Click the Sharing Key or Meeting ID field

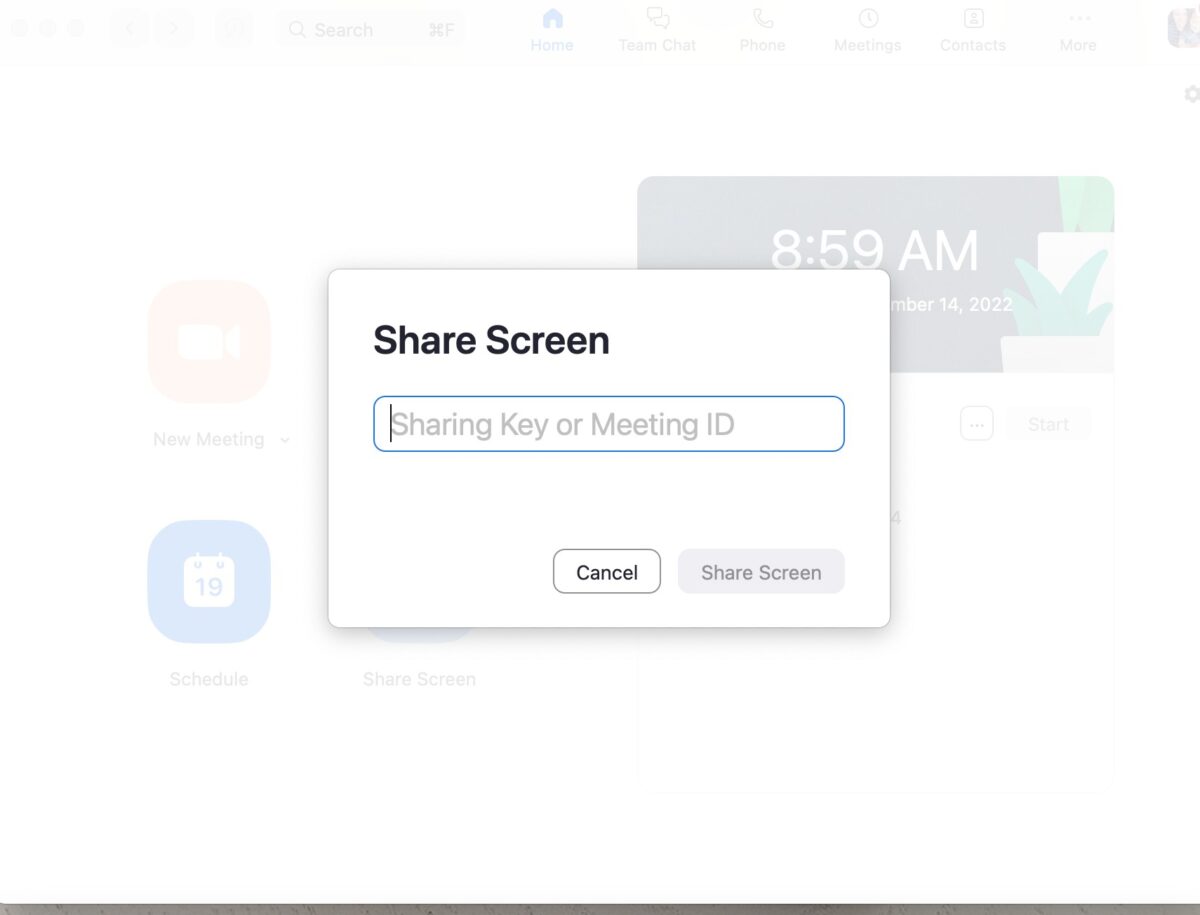coord(608,424)
